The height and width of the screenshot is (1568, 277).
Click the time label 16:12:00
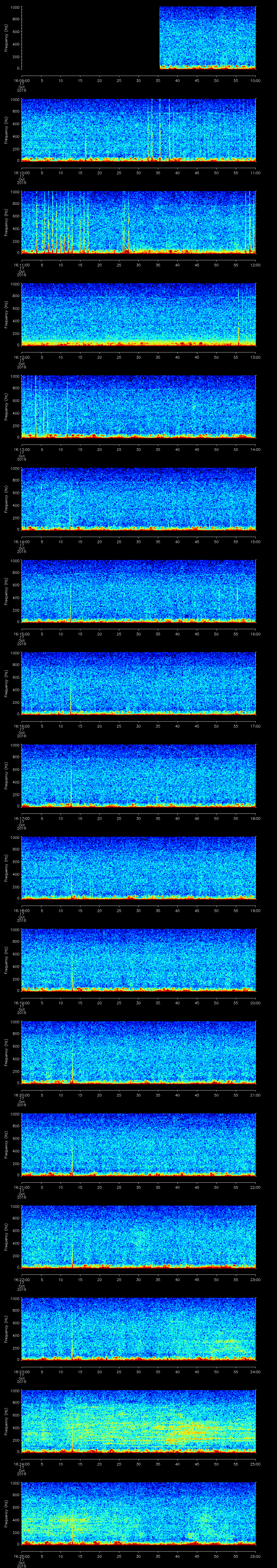[21, 357]
